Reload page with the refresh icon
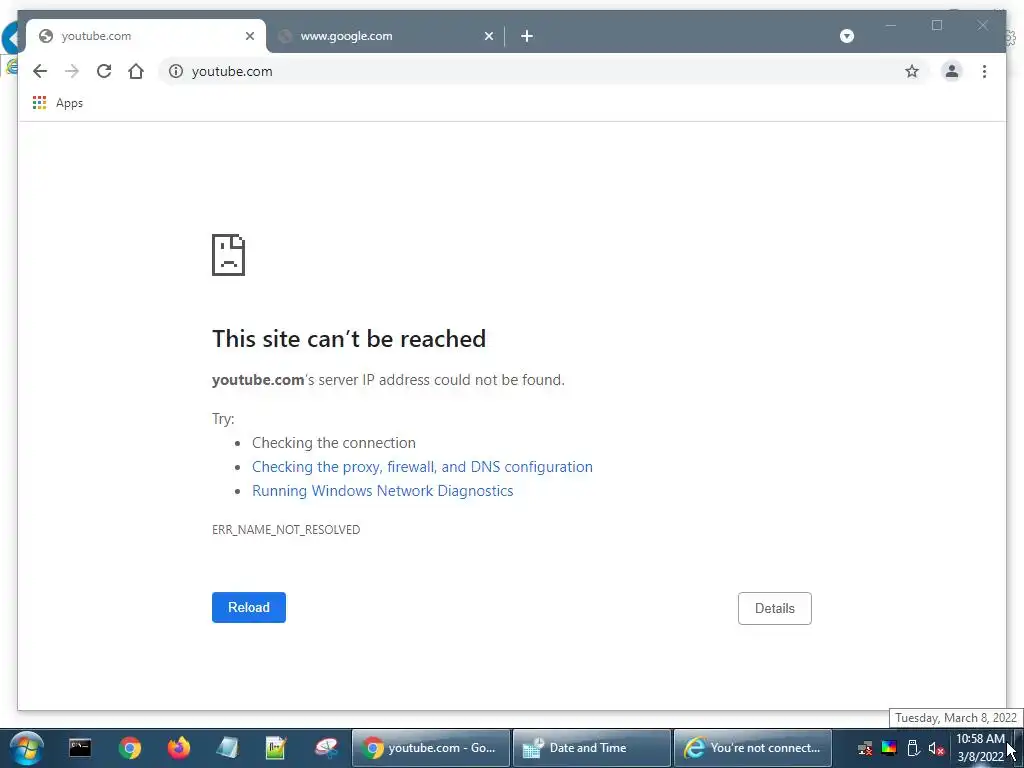The width and height of the screenshot is (1024, 768). click(x=104, y=71)
